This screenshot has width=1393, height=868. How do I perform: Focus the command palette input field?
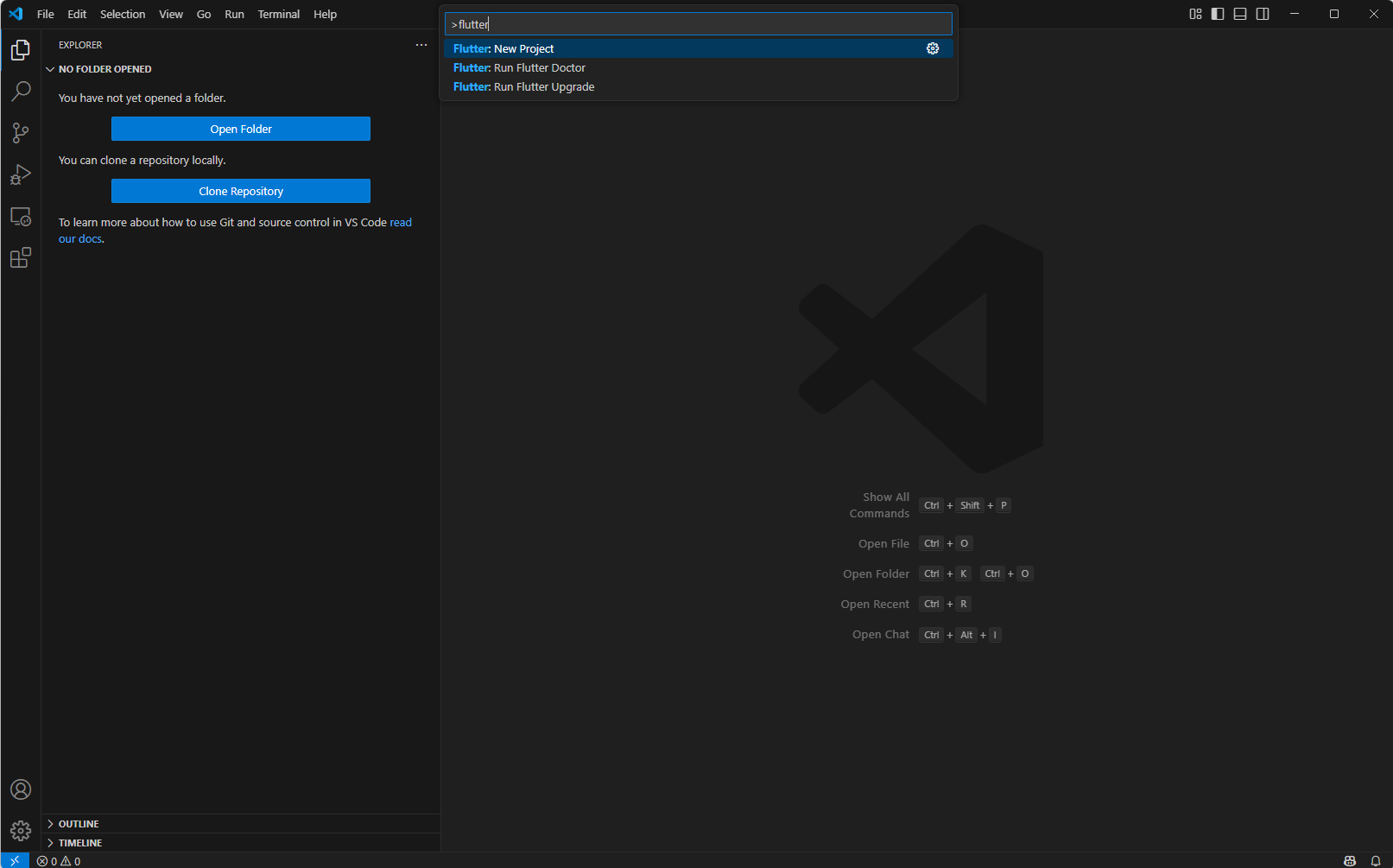click(x=698, y=24)
